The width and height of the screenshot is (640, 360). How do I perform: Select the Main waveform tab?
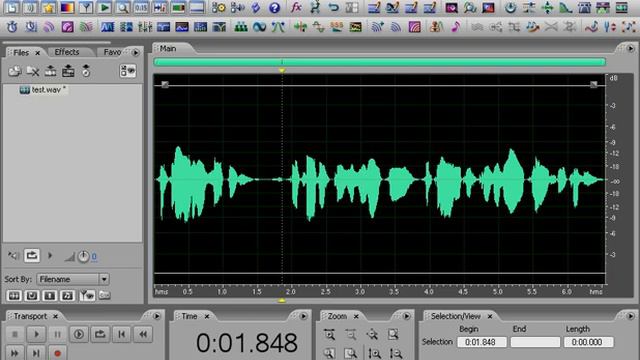[168, 49]
